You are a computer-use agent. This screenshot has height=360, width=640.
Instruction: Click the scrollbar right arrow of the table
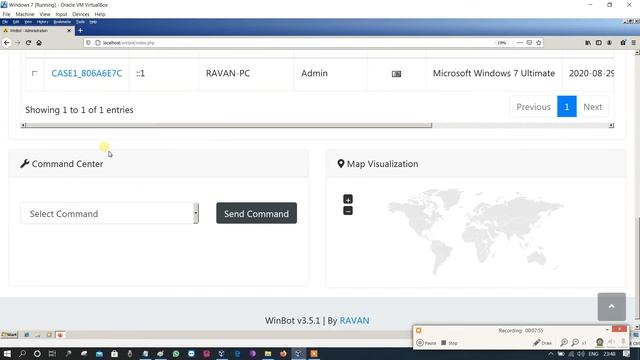click(611, 125)
